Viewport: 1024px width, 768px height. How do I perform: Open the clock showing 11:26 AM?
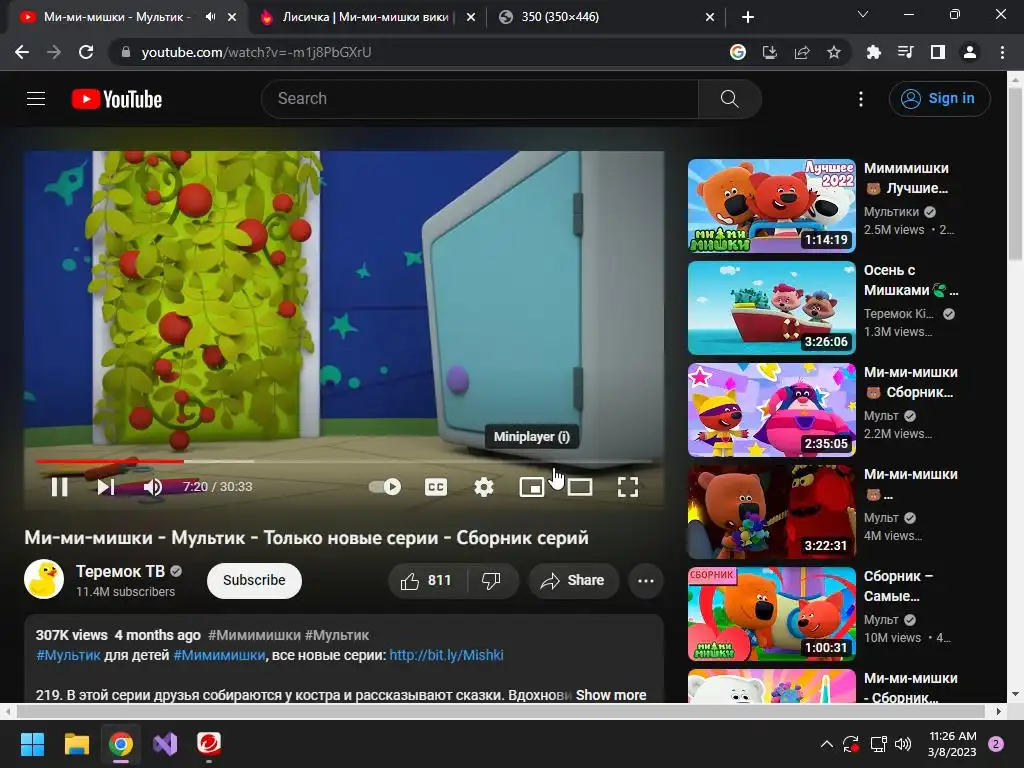952,744
